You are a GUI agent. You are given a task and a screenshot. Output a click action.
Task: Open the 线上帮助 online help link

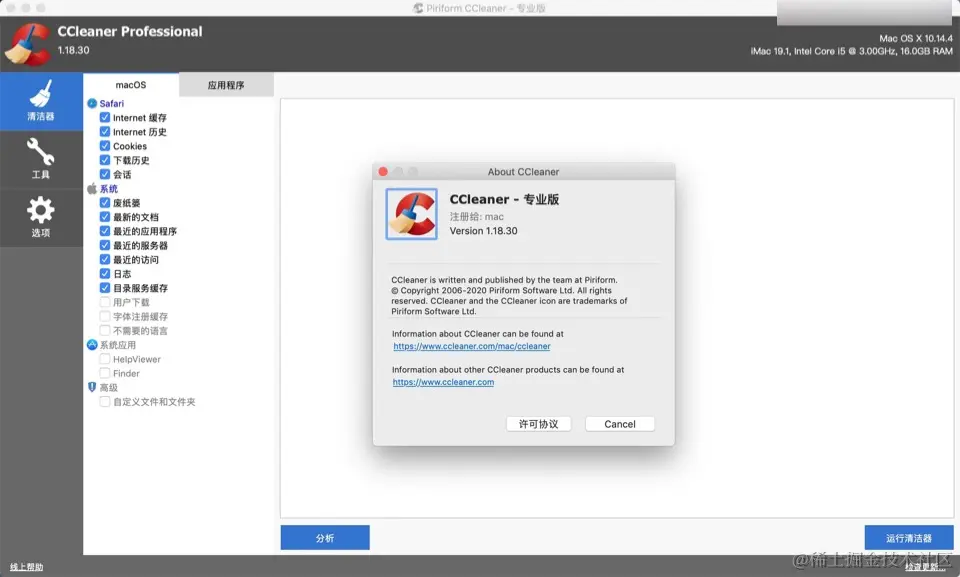(x=26, y=567)
